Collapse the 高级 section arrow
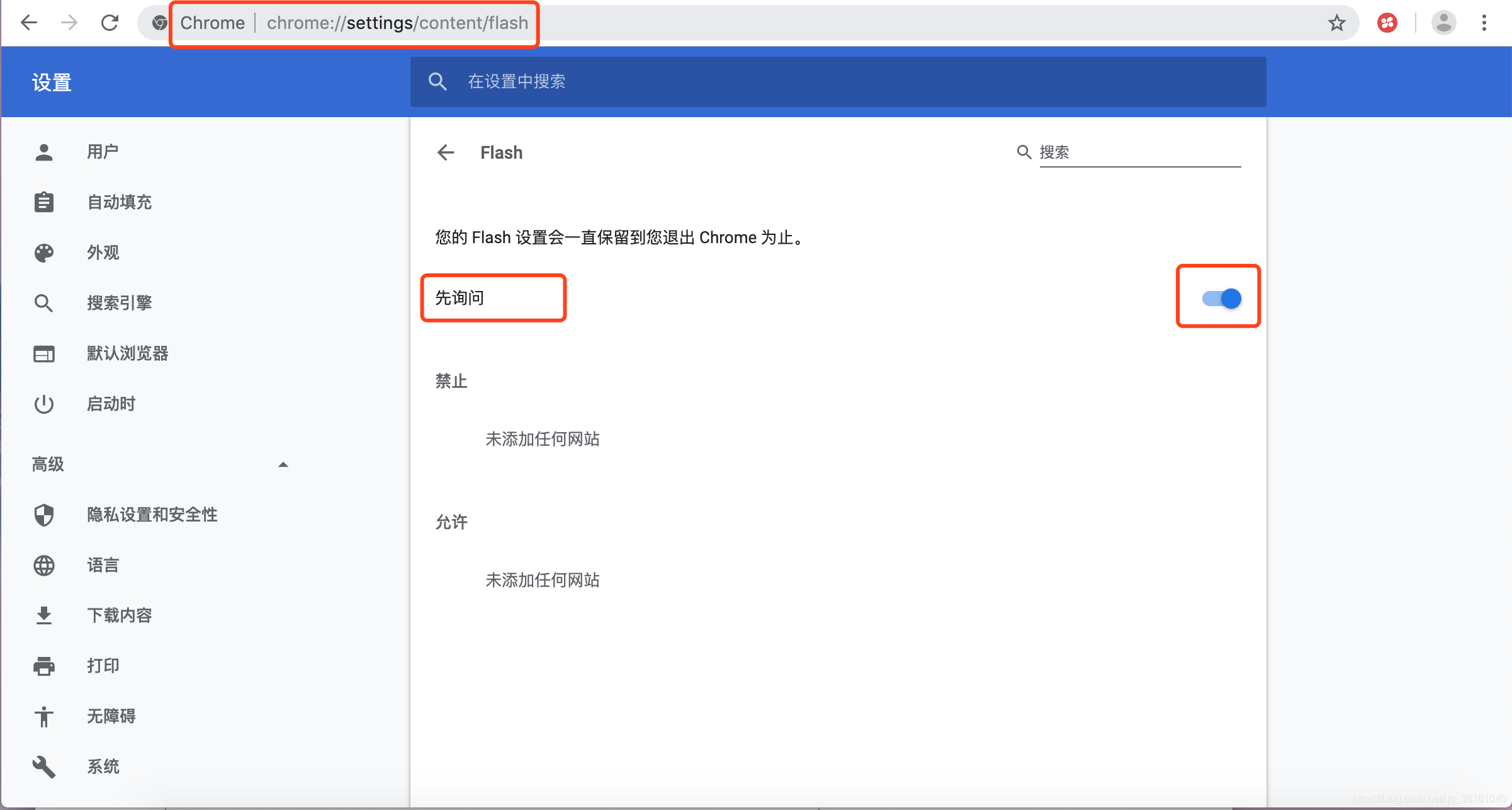This screenshot has width=1512, height=810. click(x=283, y=464)
